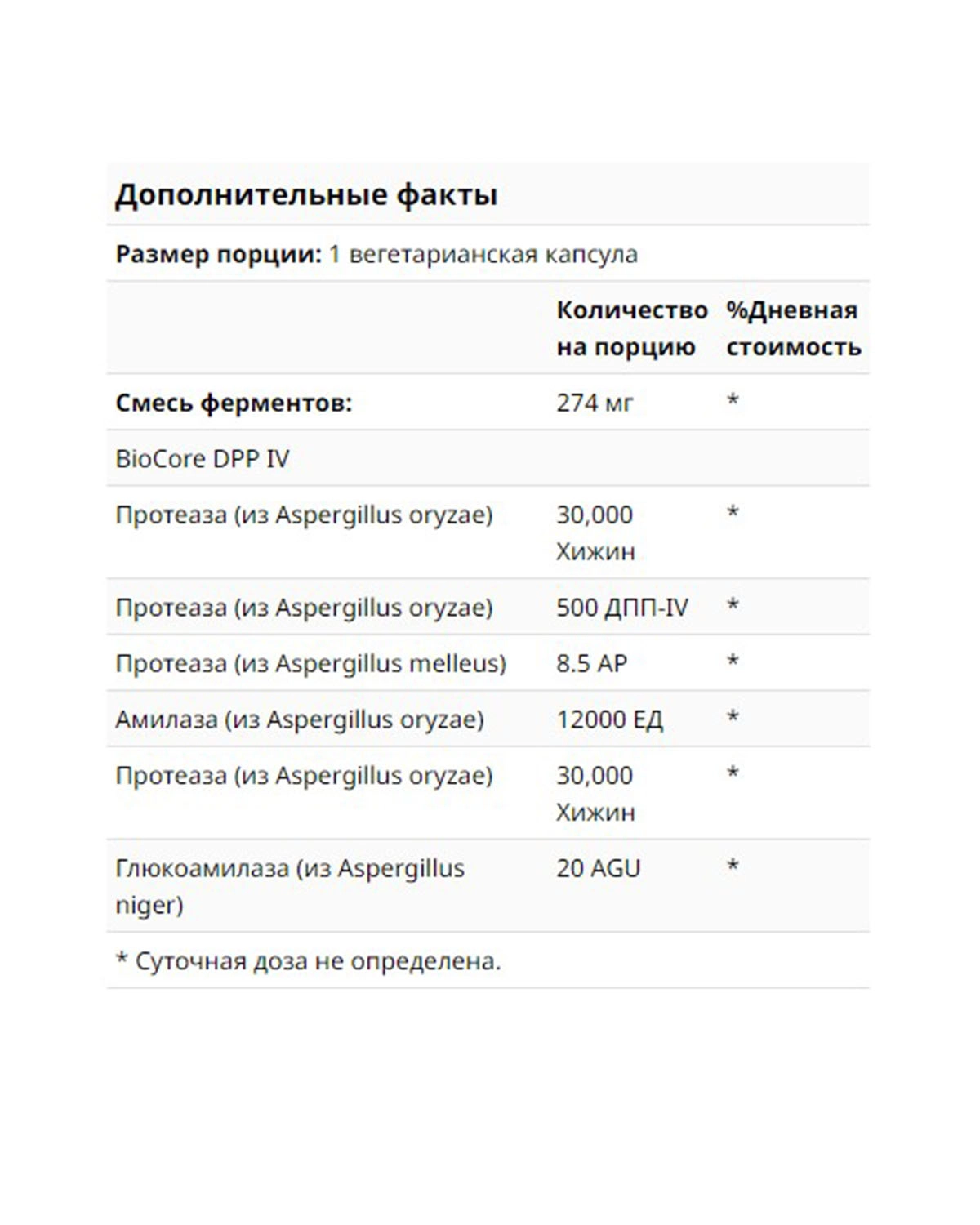This screenshot has width=980, height=1225.
Task: Click the "Дополнительные факты" heading
Action: click(x=306, y=195)
